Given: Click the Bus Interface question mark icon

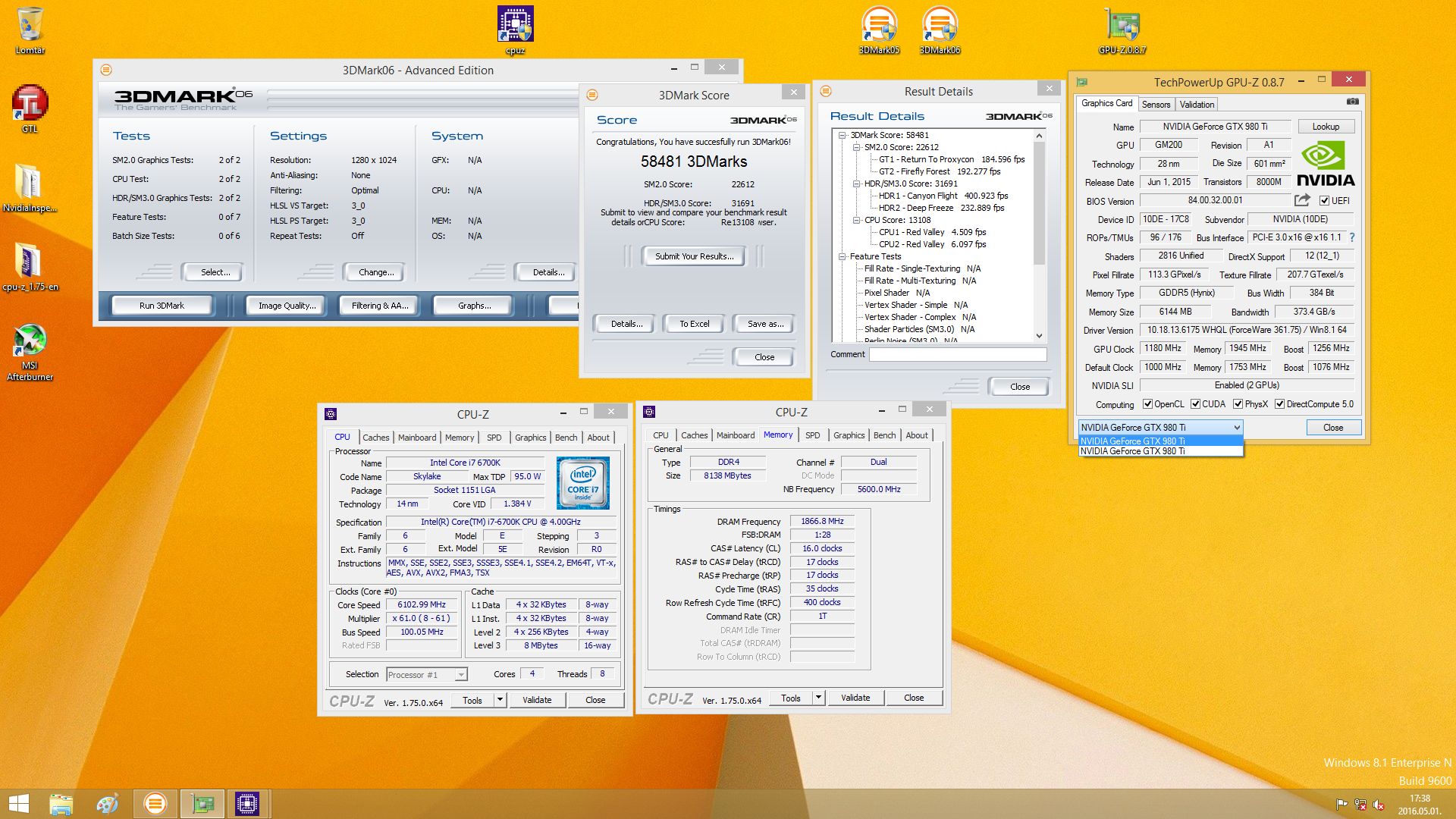Looking at the screenshot, I should point(1351,237).
